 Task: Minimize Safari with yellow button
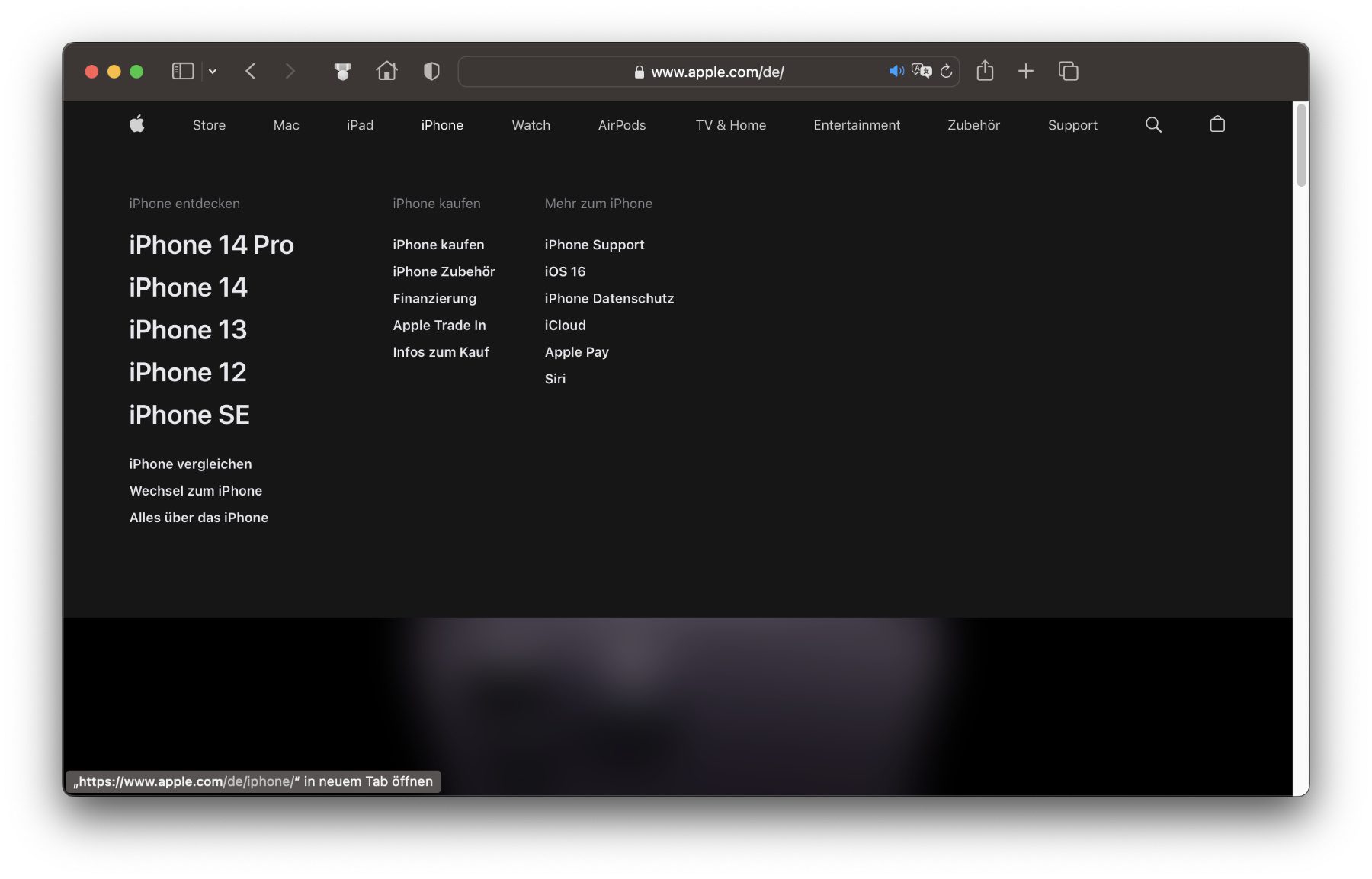pyautogui.click(x=114, y=72)
